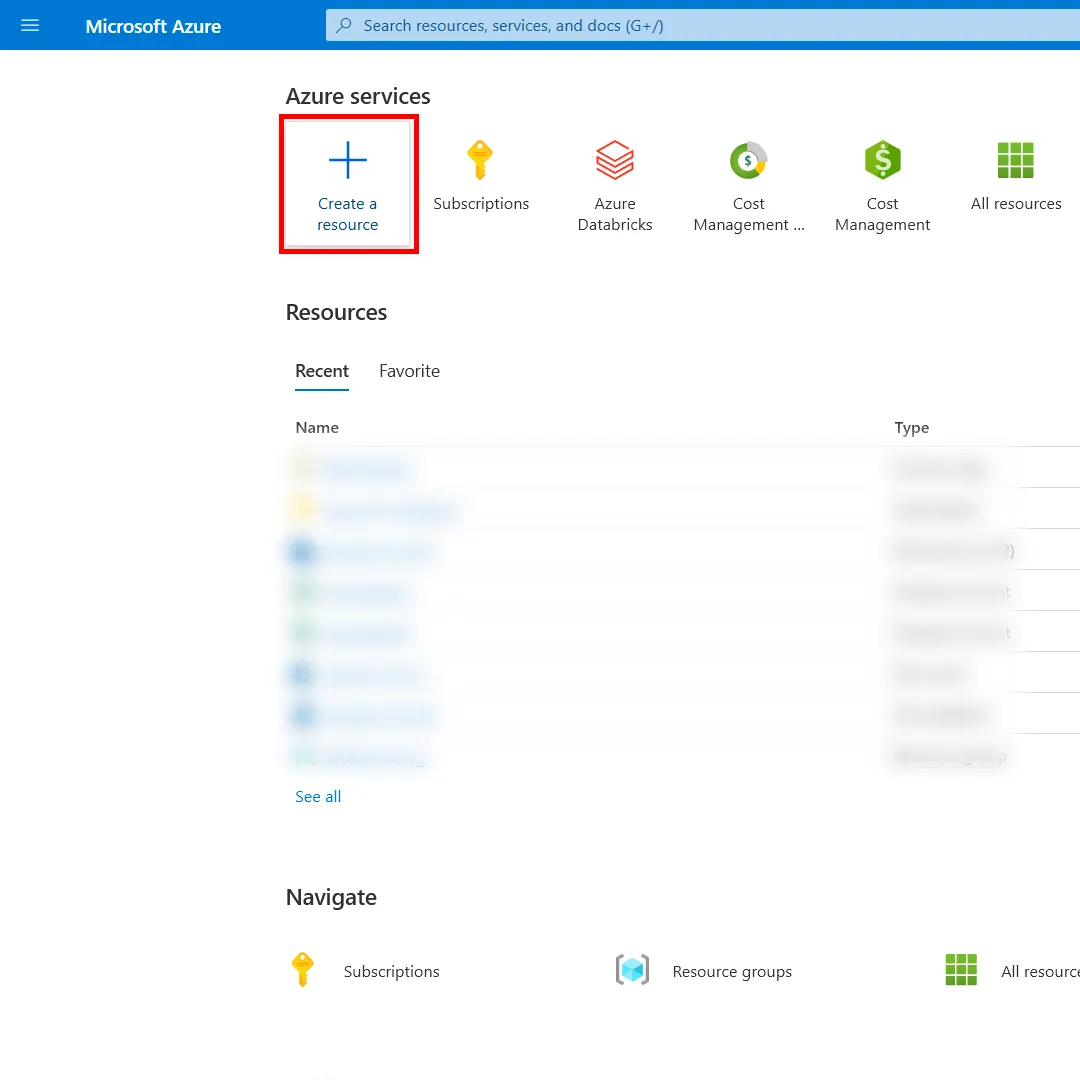Click All resources in the Navigate row
The height and width of the screenshot is (1080, 1080).
click(1040, 971)
